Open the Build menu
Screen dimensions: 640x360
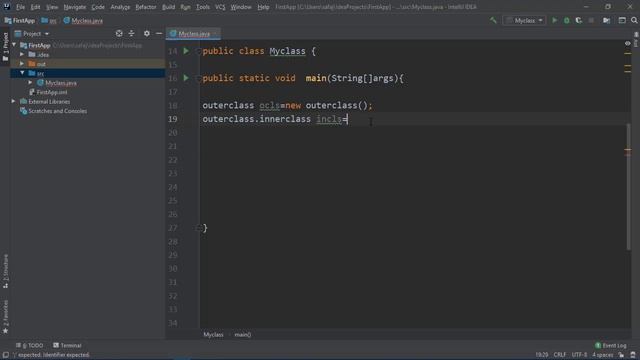coord(169,7)
